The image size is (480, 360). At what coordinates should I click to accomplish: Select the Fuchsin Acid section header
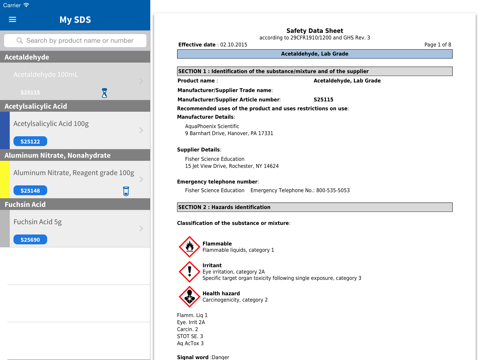pyautogui.click(x=75, y=204)
